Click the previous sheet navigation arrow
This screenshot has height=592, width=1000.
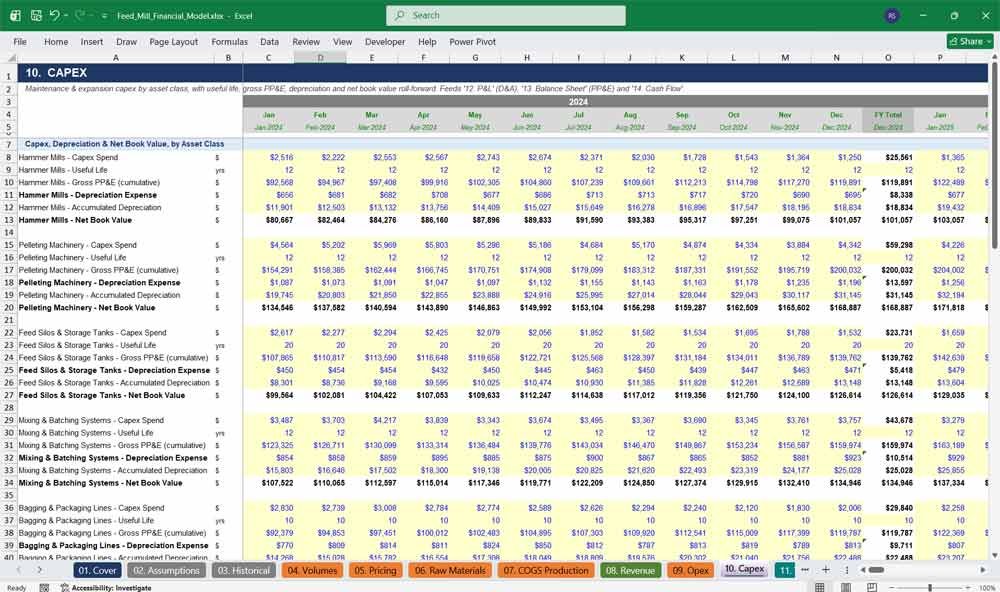19,570
